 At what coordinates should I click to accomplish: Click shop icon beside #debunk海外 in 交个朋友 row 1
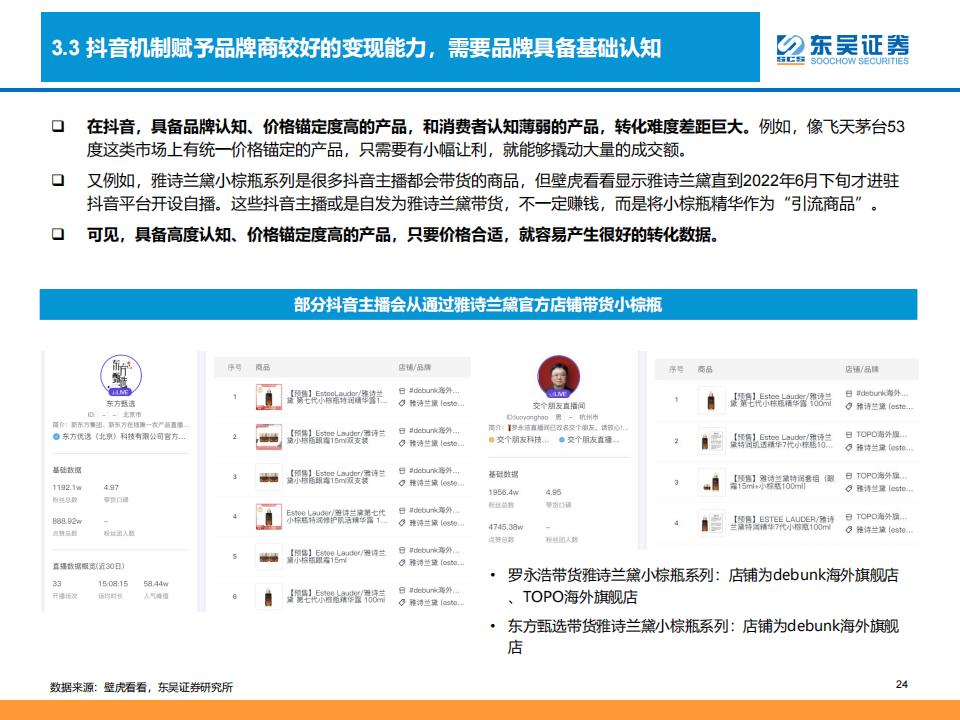(849, 393)
